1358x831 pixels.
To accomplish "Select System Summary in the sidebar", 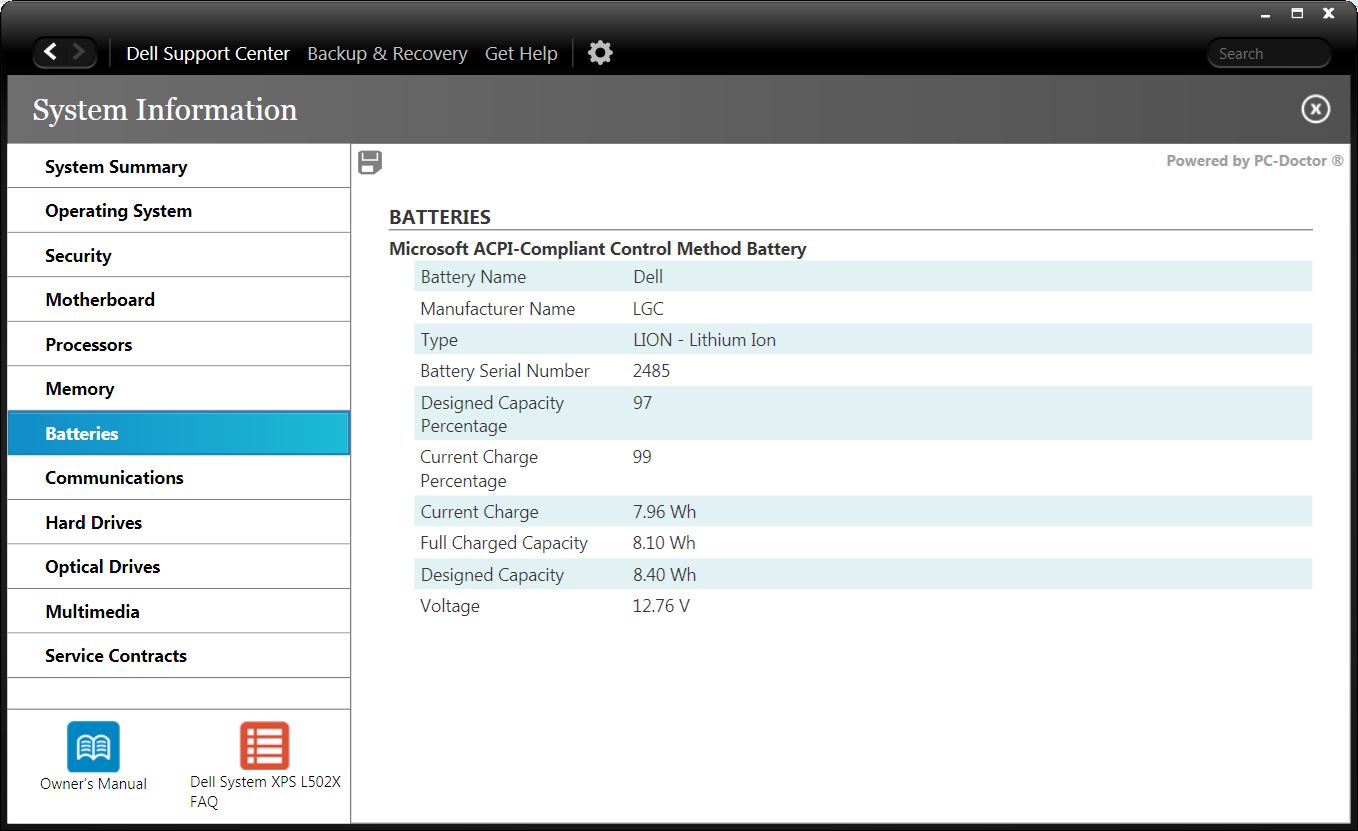I will [x=179, y=167].
